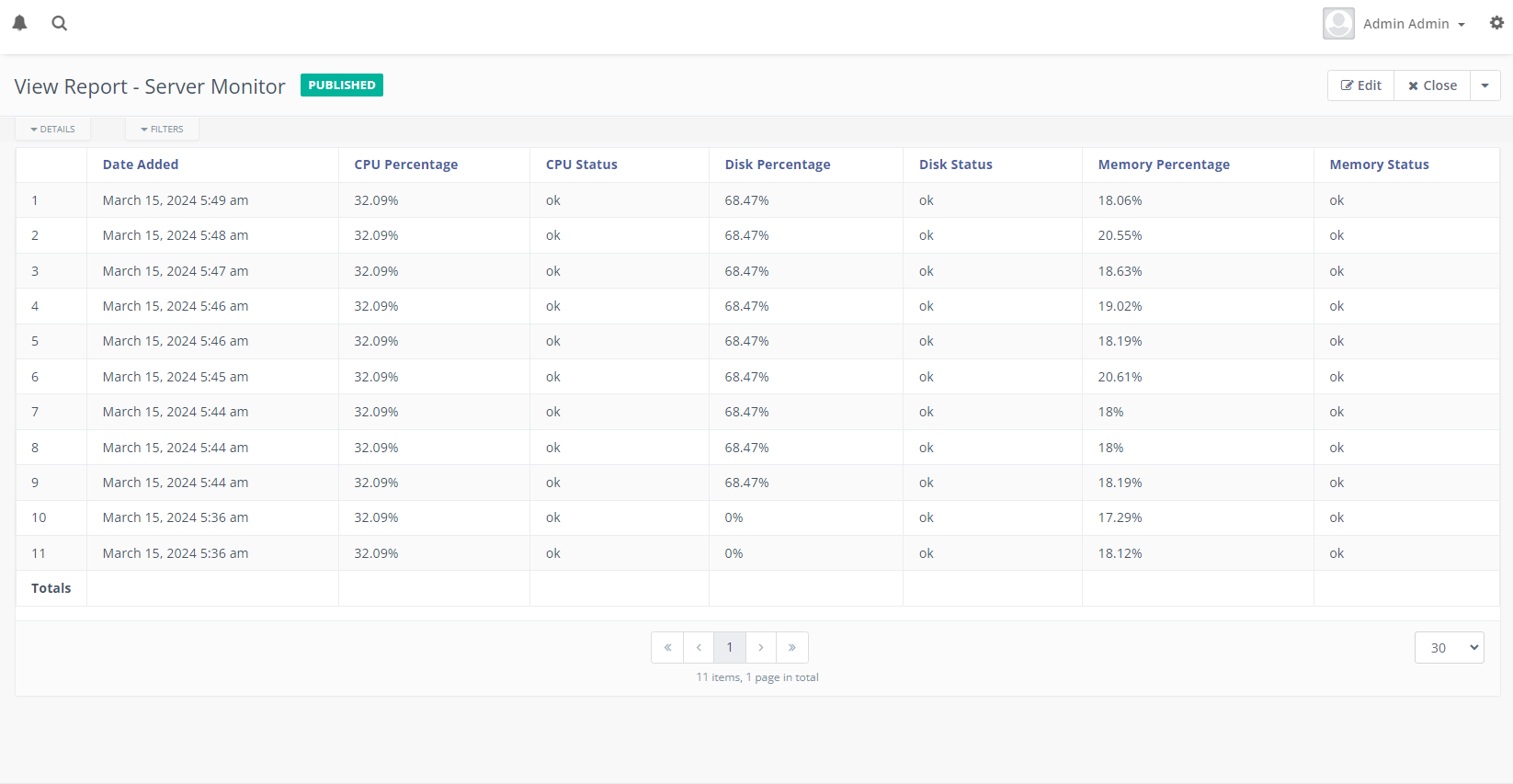Click the 0% disk value in row 10
The height and width of the screenshot is (784, 1513).
click(734, 517)
